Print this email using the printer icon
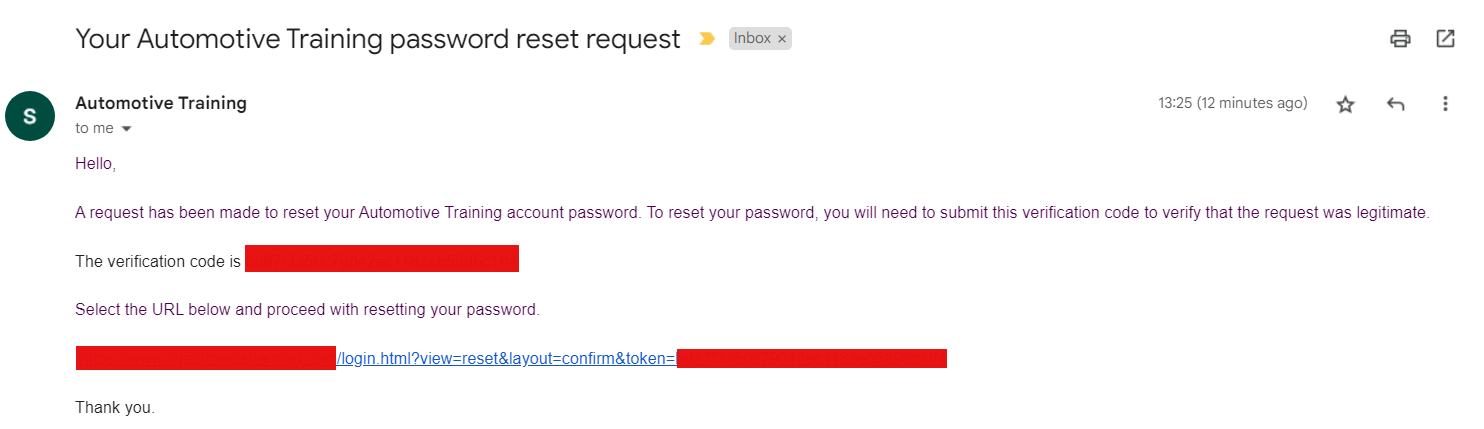This screenshot has height=429, width=1484. point(1400,39)
